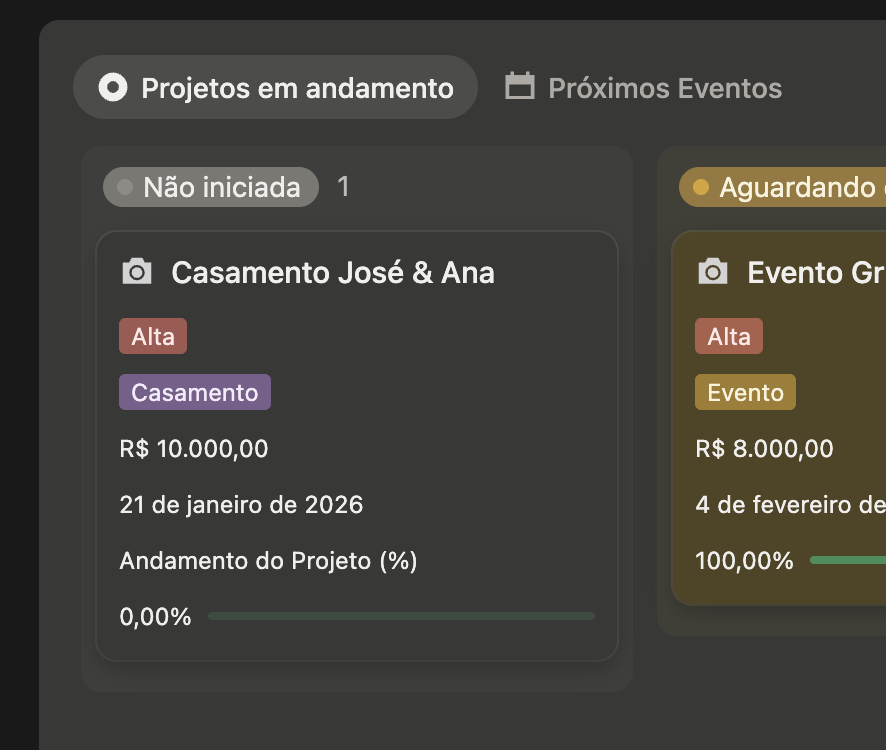The image size is (886, 750).
Task: Click the 0,00% progress bar
Action: [401, 616]
